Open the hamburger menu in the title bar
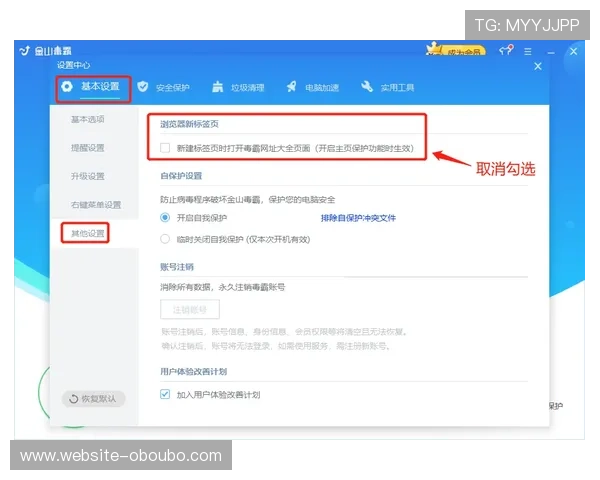Image resolution: width=600 pixels, height=480 pixels. tap(528, 51)
